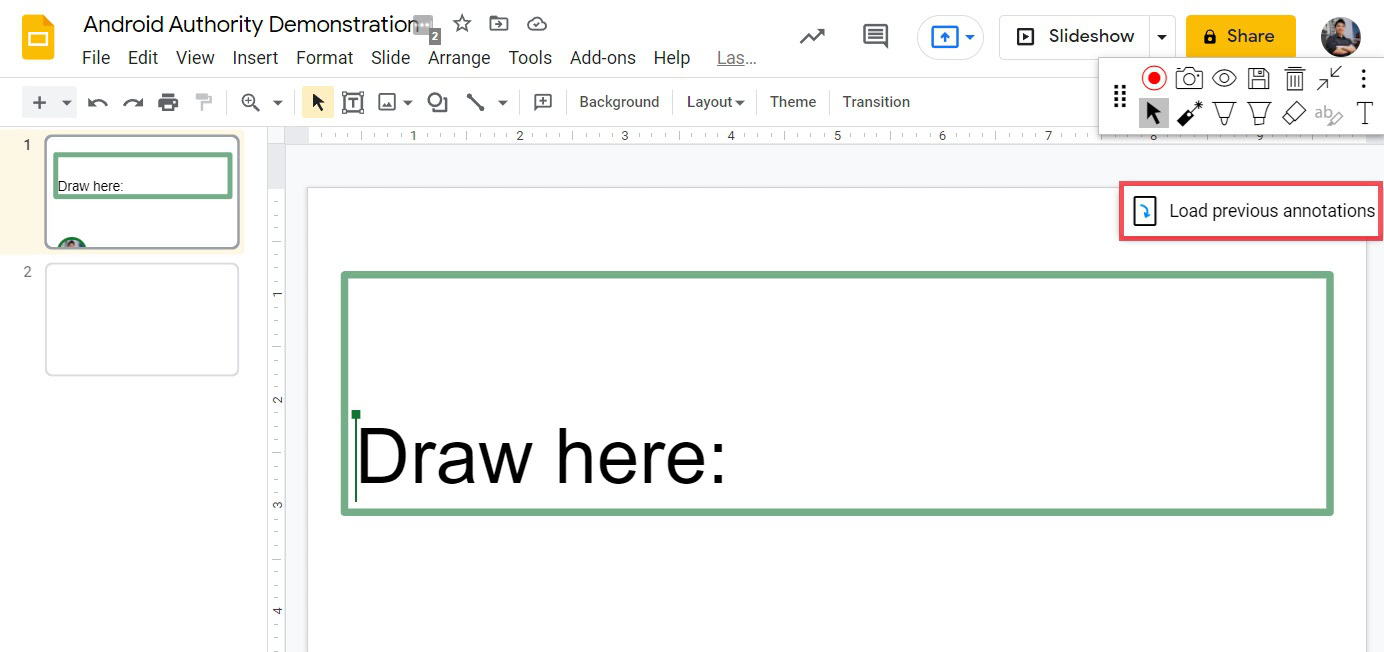Click the print icon in toolbar
Screen dimensions: 1384x652
[168, 102]
